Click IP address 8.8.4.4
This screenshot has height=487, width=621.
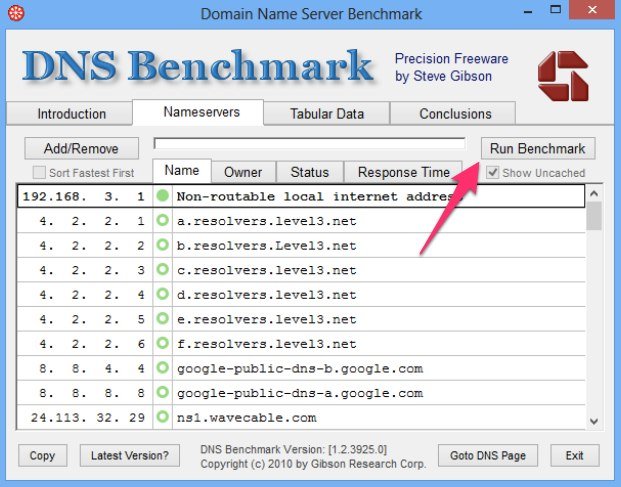pyautogui.click(x=92, y=369)
